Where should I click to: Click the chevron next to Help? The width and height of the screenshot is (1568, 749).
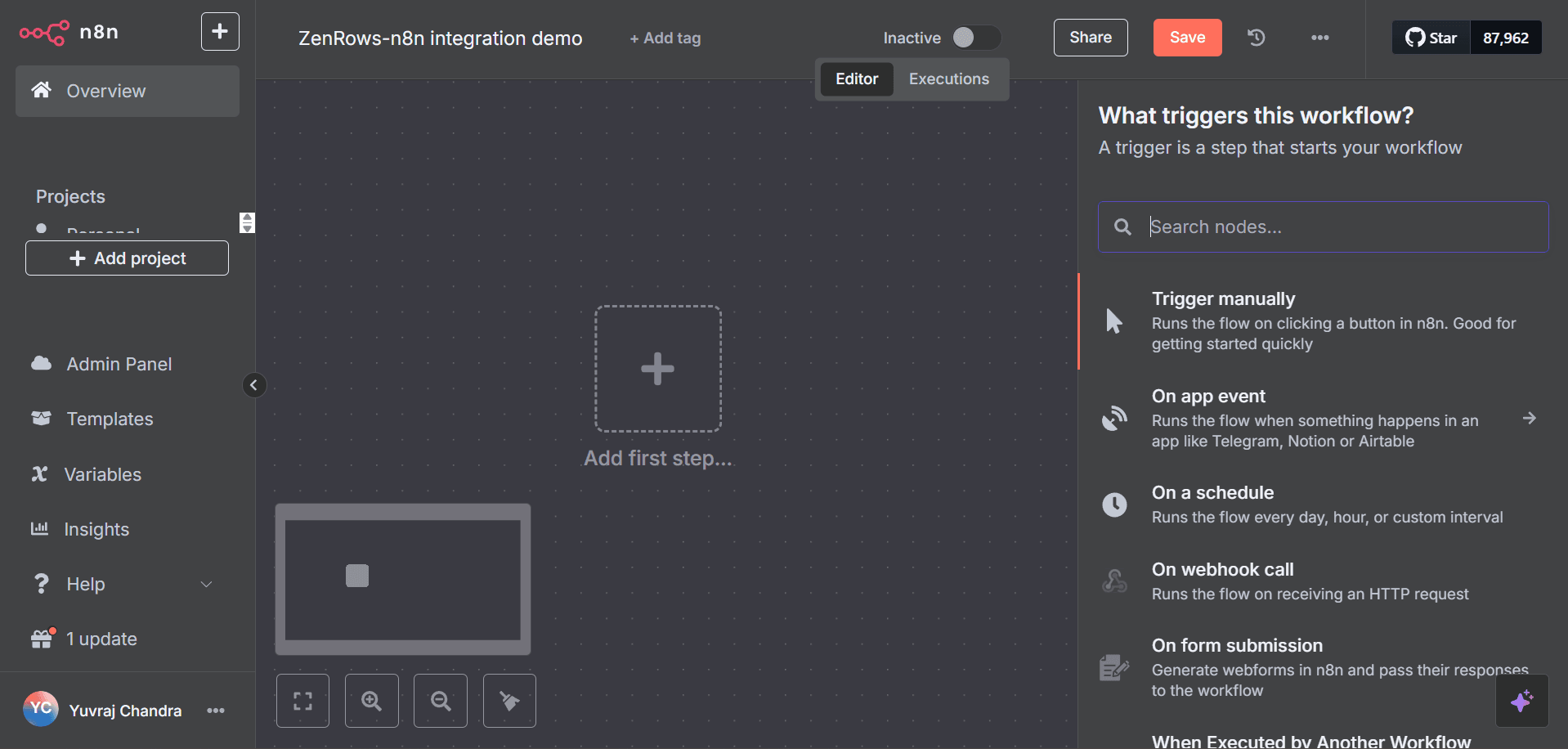207,584
